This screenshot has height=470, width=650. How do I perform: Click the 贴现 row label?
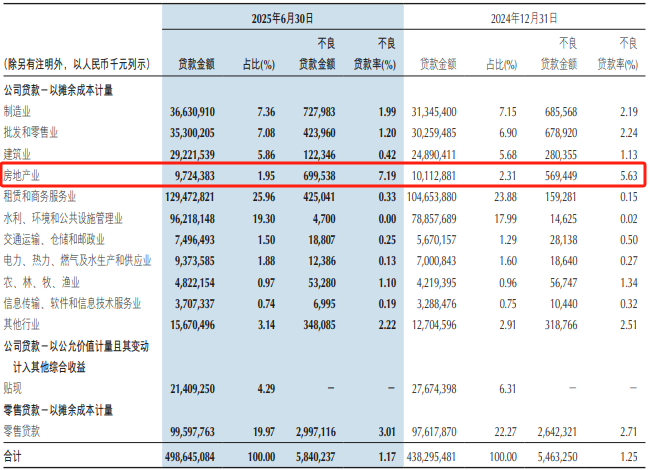(x=14, y=386)
